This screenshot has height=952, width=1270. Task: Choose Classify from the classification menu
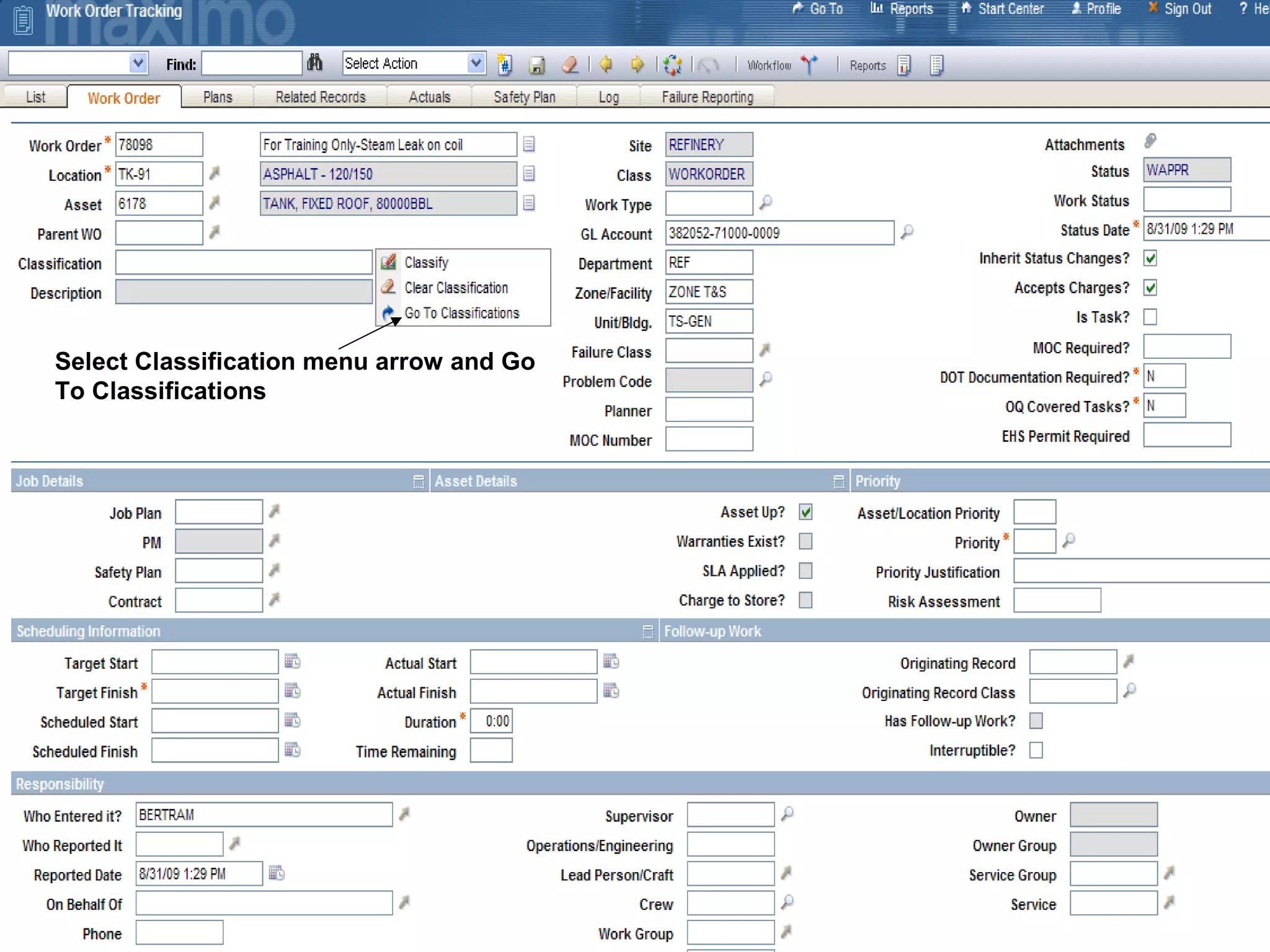[427, 262]
